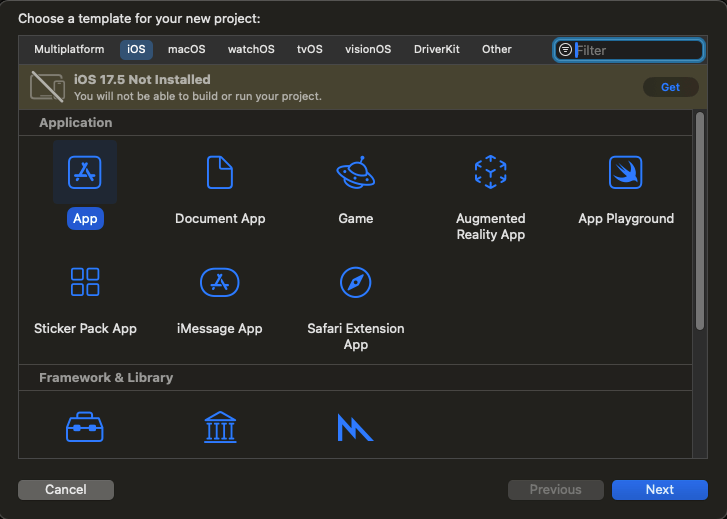Viewport: 727px width, 519px height.
Task: Choose the App Playground swift icon
Action: click(x=626, y=173)
